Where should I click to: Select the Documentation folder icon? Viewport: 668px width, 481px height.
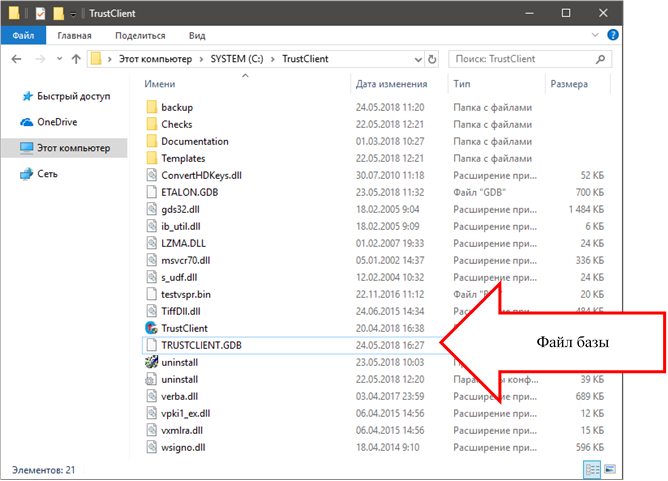(152, 141)
